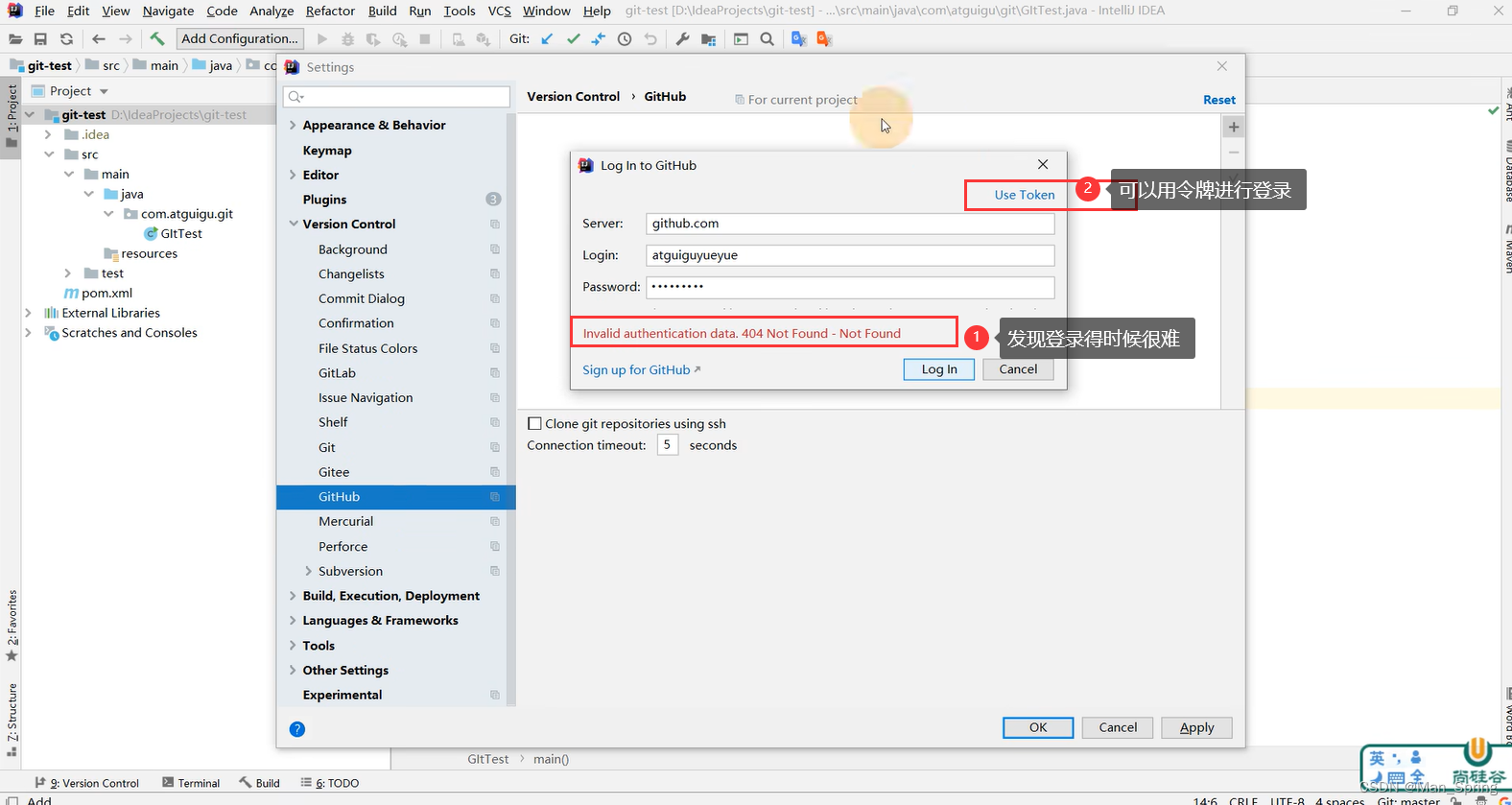This screenshot has height=805, width=1512.
Task: Open the blue help question mark icon
Action: tap(297, 729)
